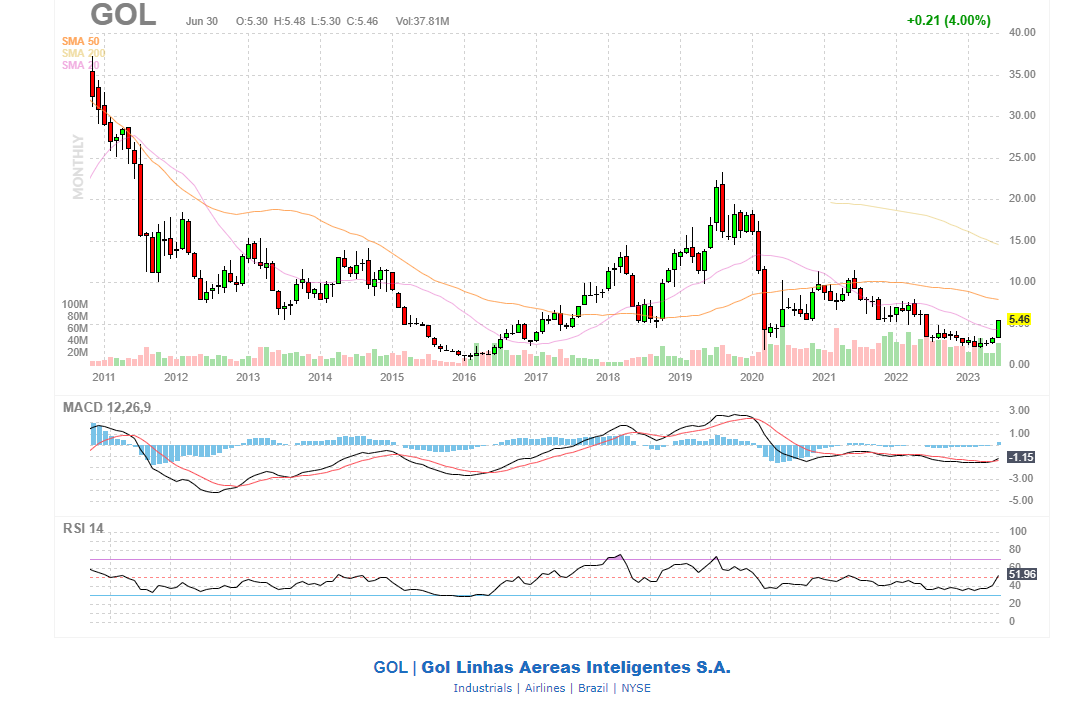Click the large GOL chart title
The width and height of the screenshot is (1080, 702).
[123, 16]
